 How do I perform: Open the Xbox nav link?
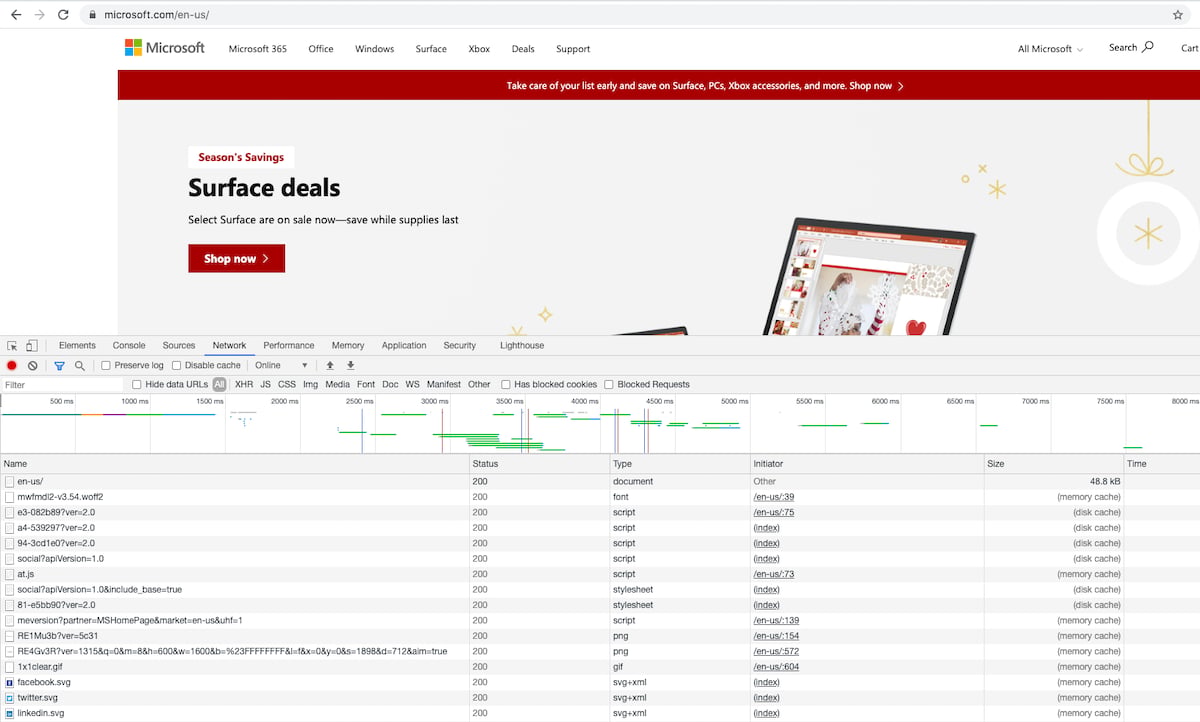(479, 48)
